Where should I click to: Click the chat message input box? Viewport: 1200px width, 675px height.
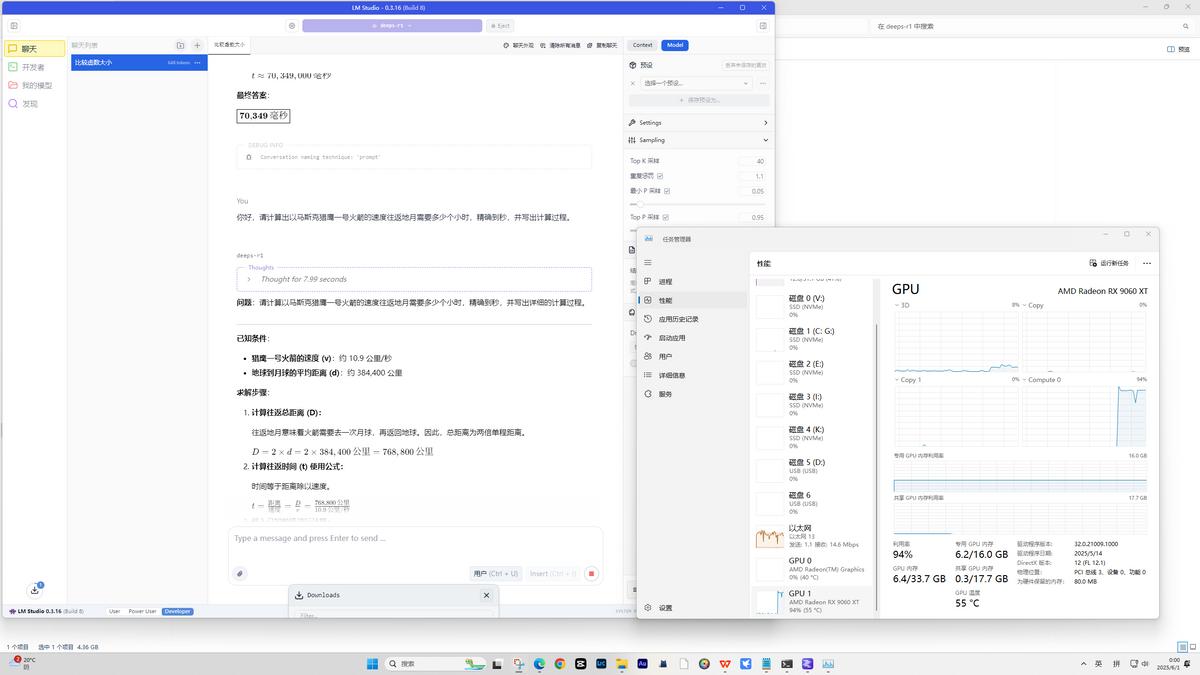point(415,540)
